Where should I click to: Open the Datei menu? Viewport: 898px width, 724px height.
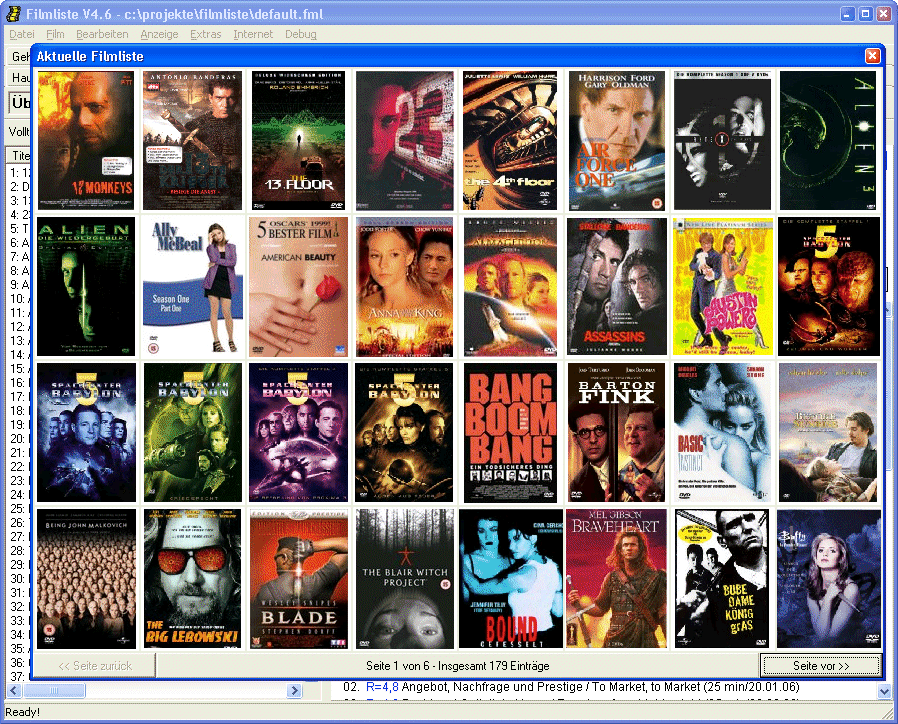pos(22,34)
